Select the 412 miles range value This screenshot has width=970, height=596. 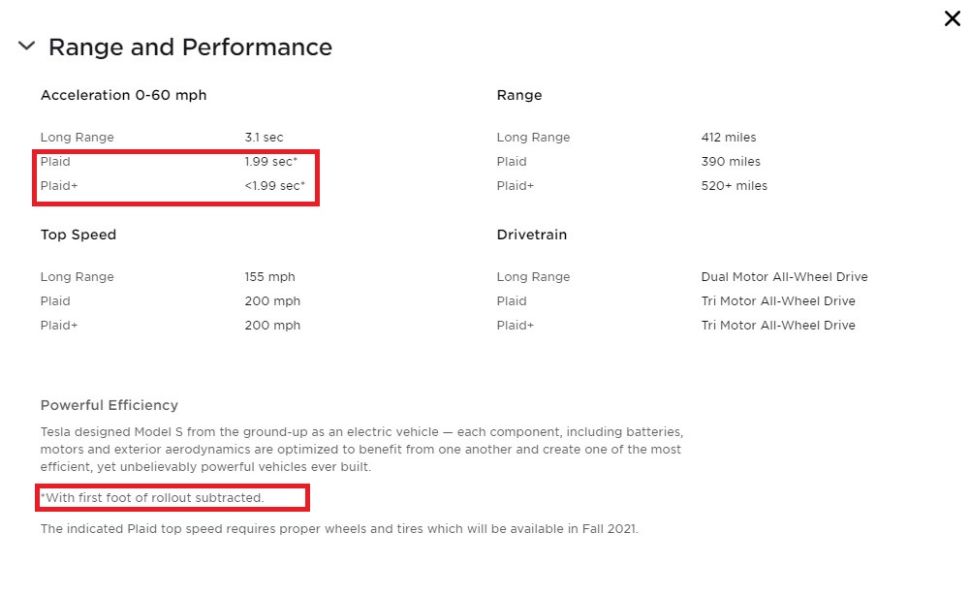click(729, 137)
